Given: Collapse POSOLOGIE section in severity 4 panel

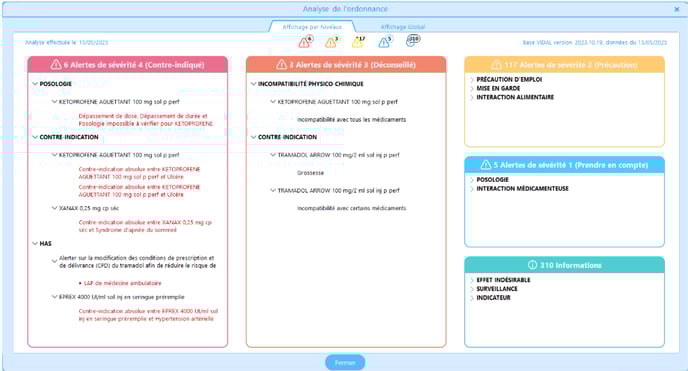Looking at the screenshot, I should [x=35, y=84].
